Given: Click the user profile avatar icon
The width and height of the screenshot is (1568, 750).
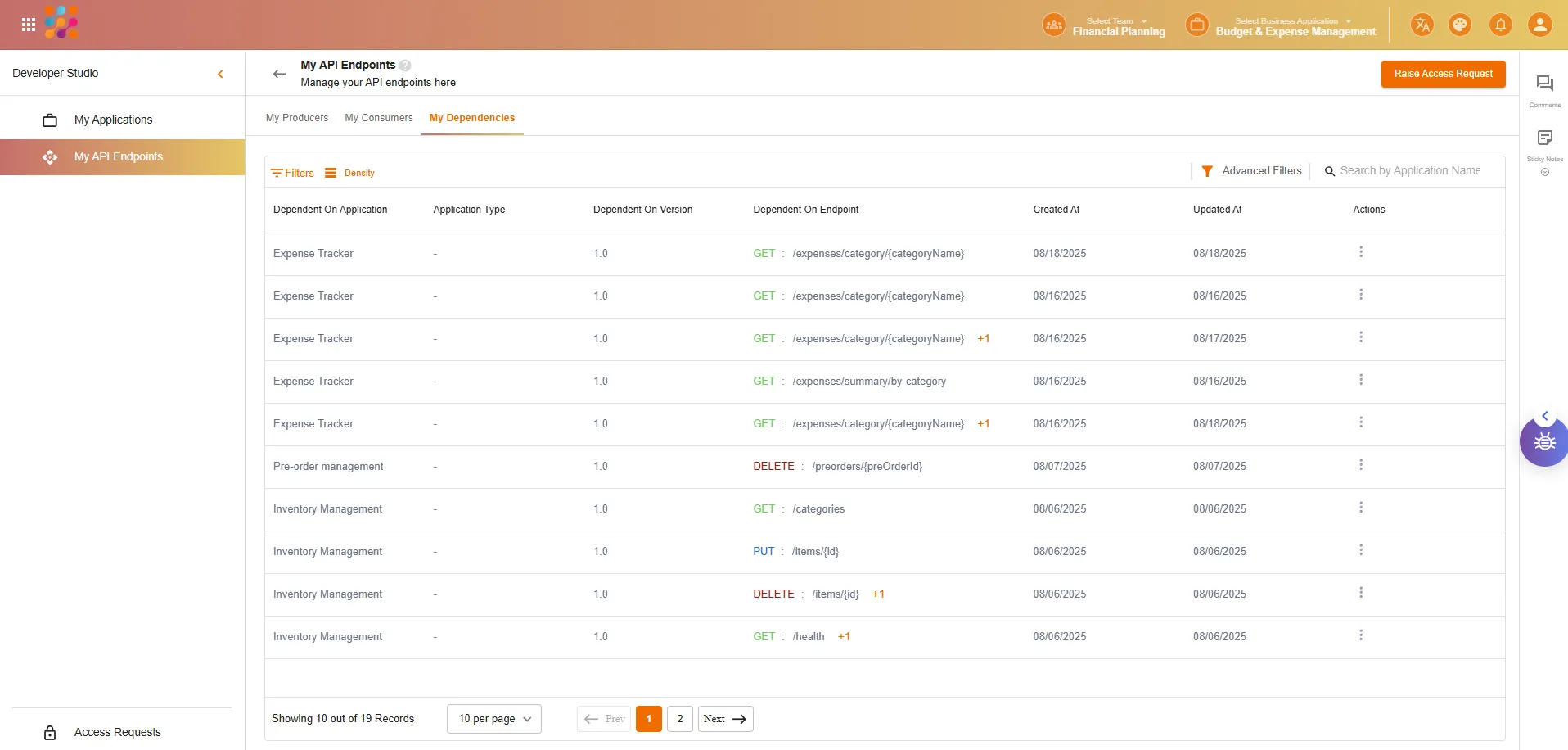Looking at the screenshot, I should (1539, 25).
